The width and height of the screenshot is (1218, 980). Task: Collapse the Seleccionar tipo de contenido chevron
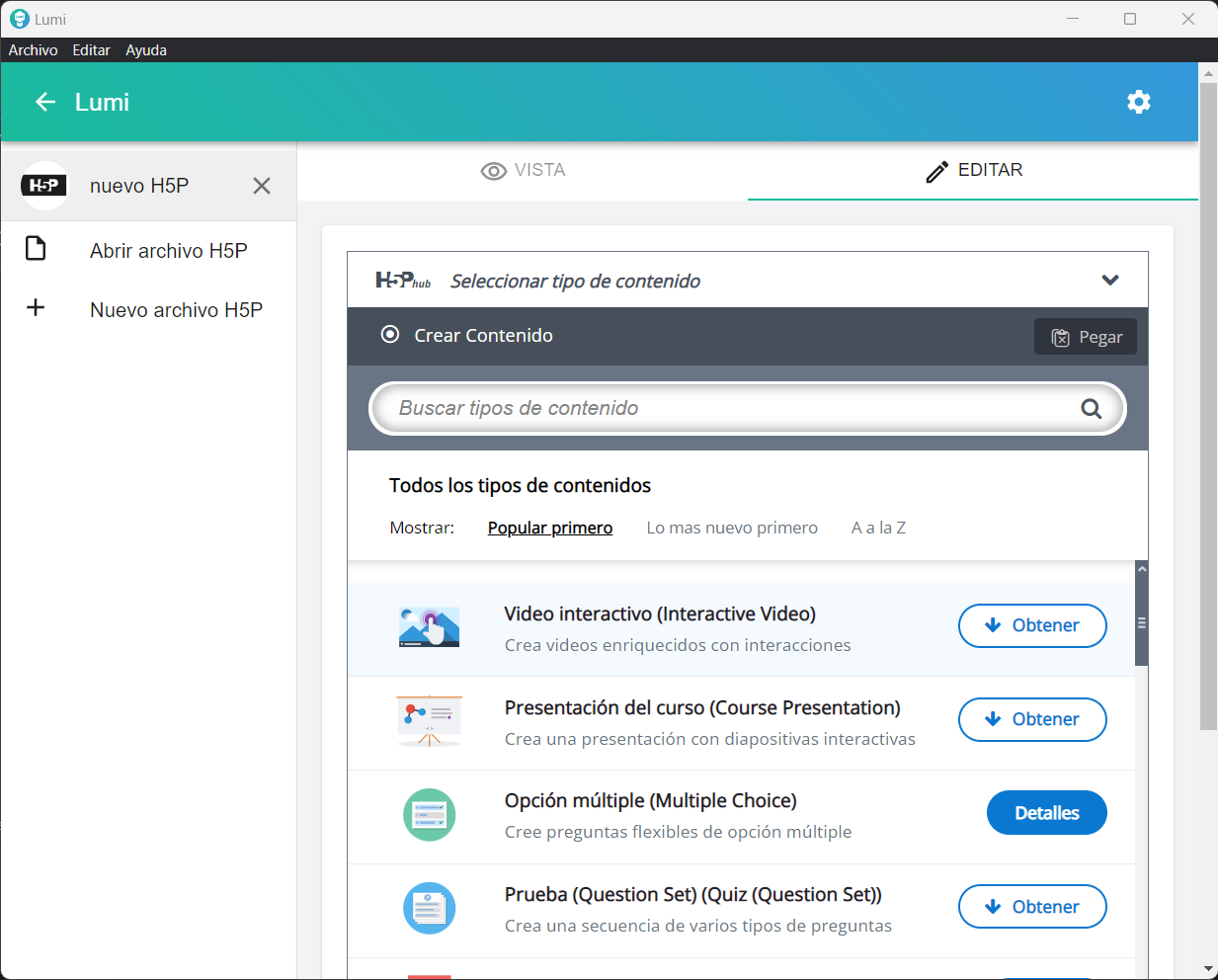coord(1110,281)
